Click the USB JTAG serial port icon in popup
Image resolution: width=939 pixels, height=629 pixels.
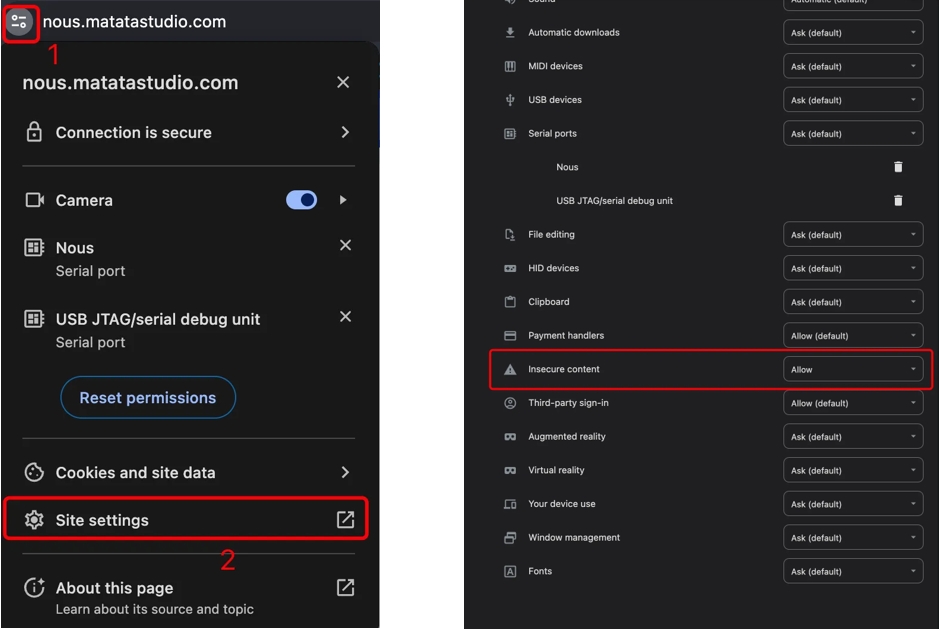click(x=34, y=319)
